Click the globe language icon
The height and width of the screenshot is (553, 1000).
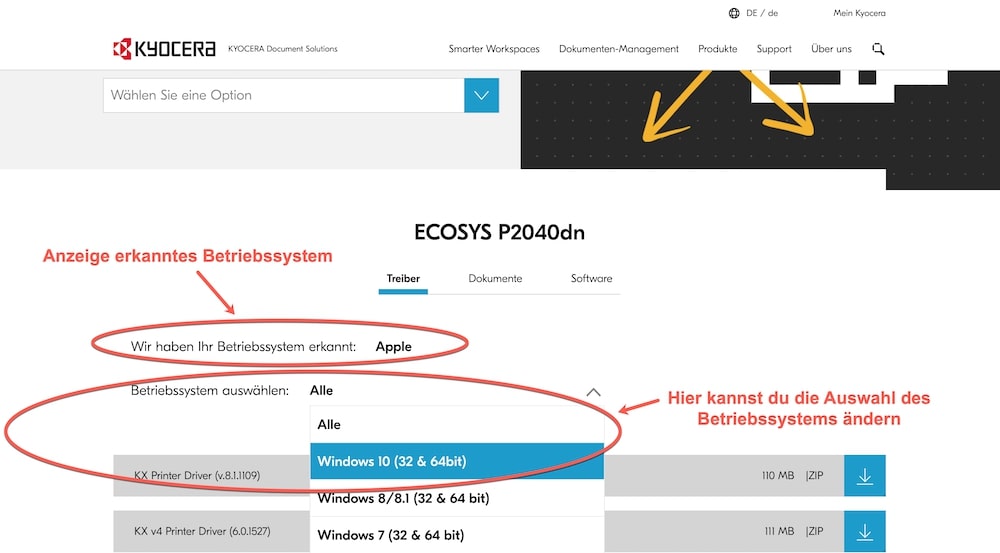click(x=734, y=13)
